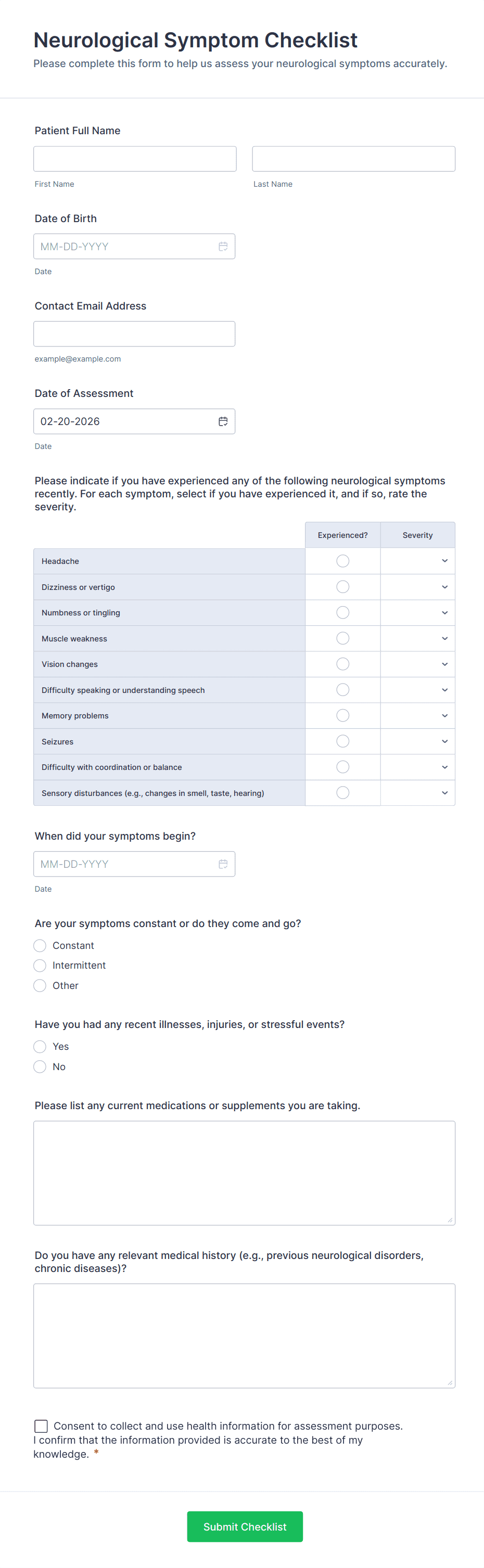Click the current medications text area

click(244, 1172)
